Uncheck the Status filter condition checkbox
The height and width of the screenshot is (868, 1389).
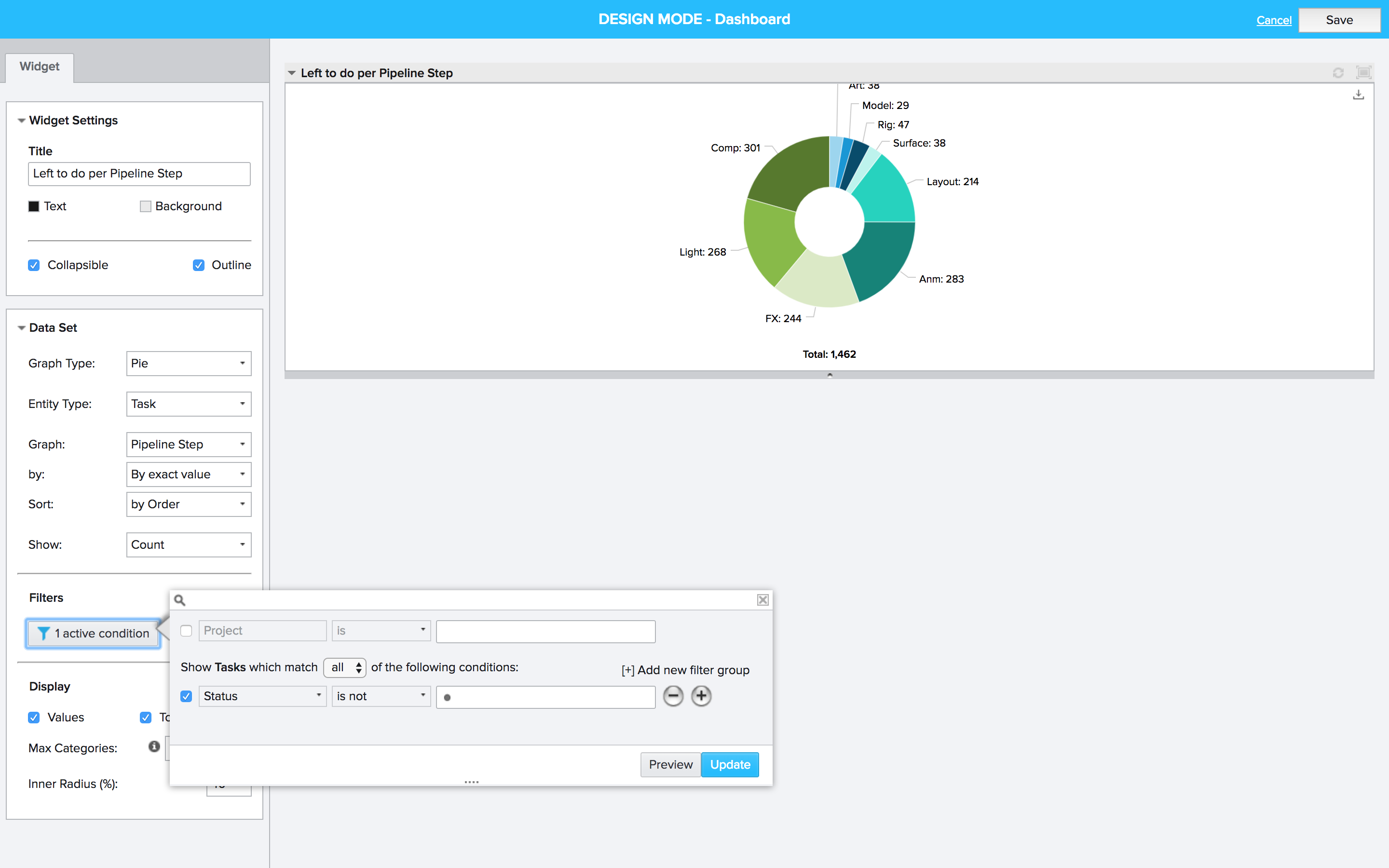point(187,696)
